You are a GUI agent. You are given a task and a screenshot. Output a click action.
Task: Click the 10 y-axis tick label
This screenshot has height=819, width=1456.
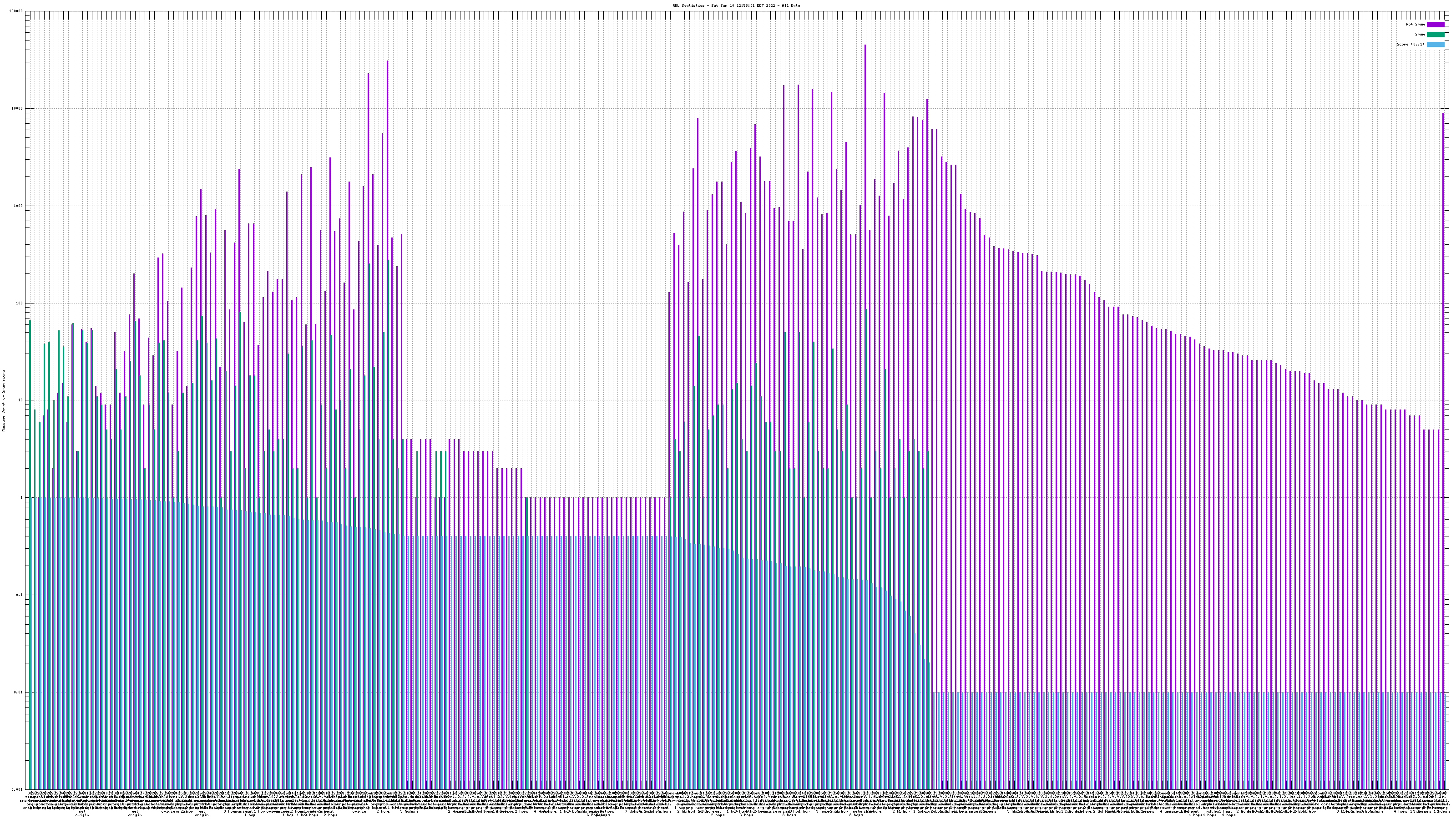pos(20,400)
